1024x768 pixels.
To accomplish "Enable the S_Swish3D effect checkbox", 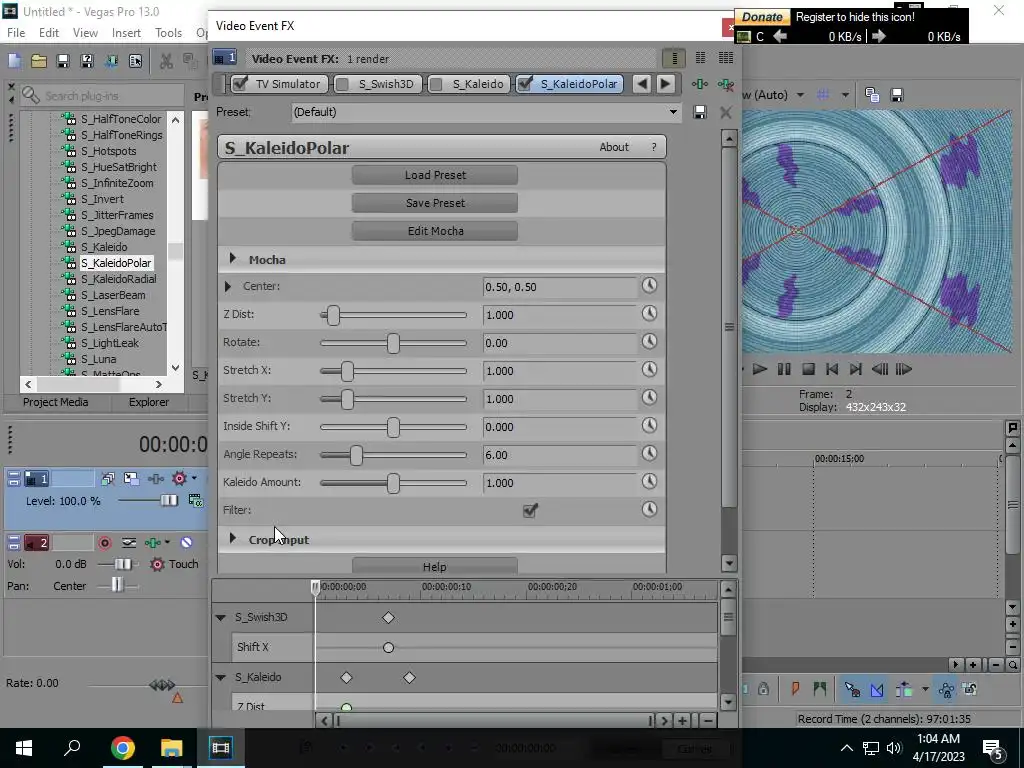I will (342, 84).
